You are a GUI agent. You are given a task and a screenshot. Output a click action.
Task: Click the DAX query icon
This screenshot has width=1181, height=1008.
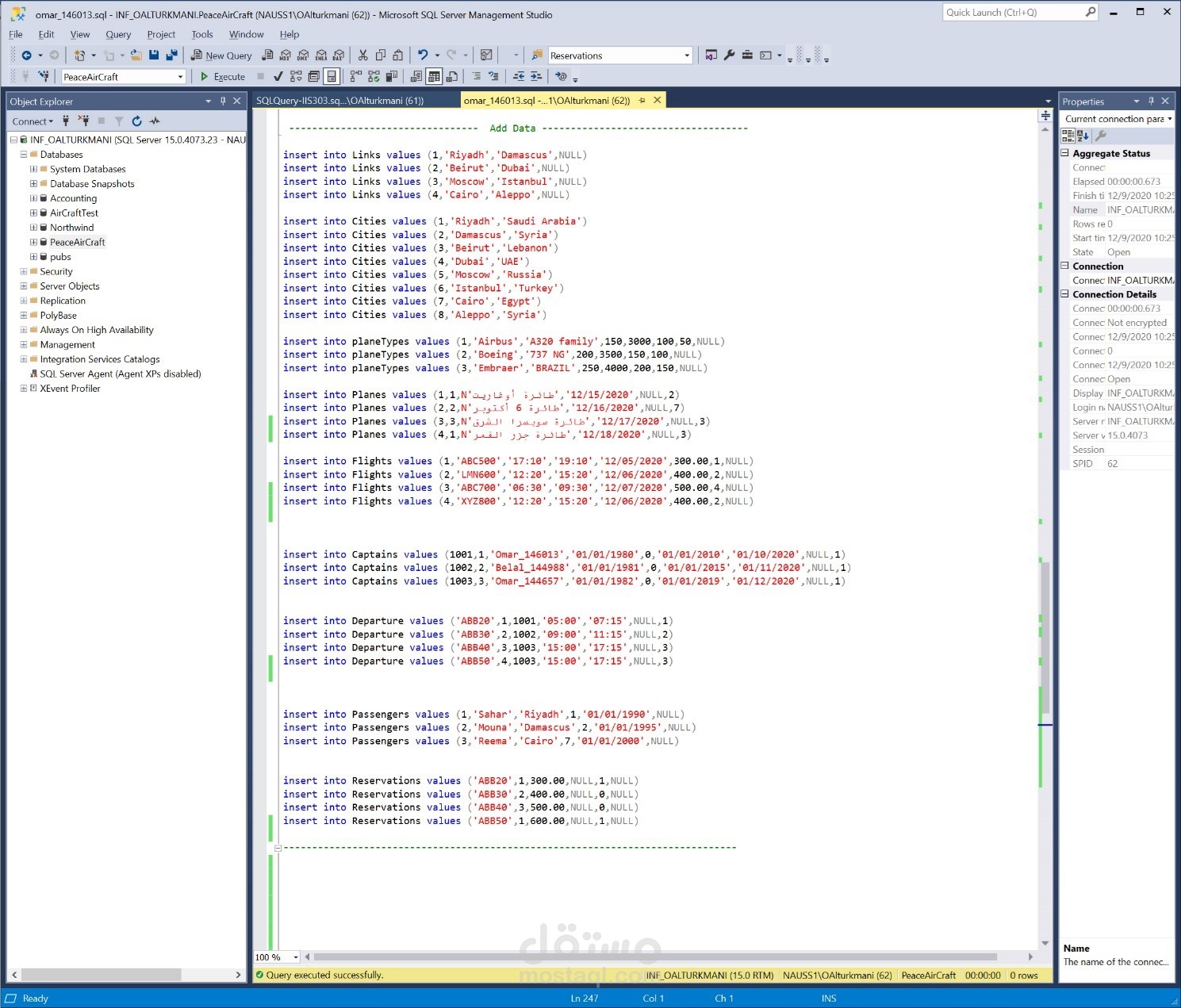[x=339, y=56]
